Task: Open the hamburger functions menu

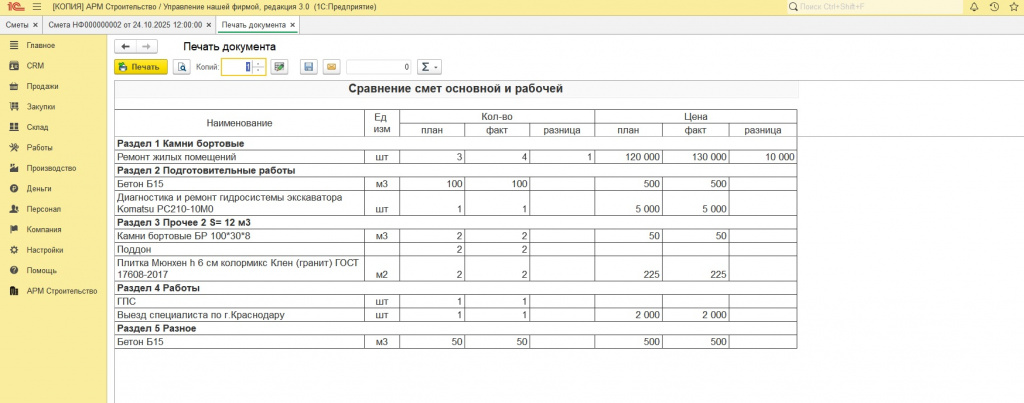Action: 37,7
